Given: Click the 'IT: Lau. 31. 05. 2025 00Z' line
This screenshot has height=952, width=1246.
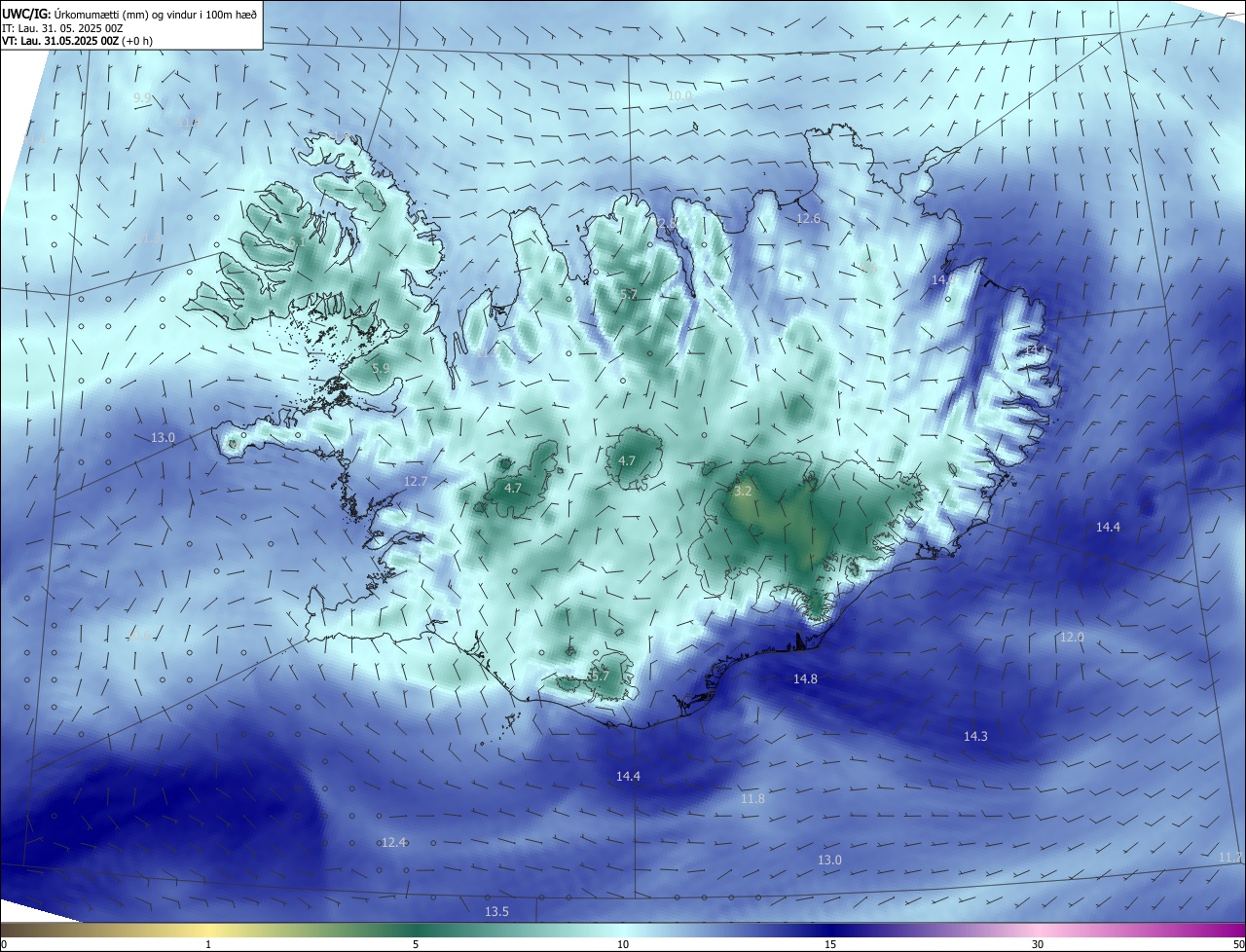Looking at the screenshot, I should click(61, 28).
